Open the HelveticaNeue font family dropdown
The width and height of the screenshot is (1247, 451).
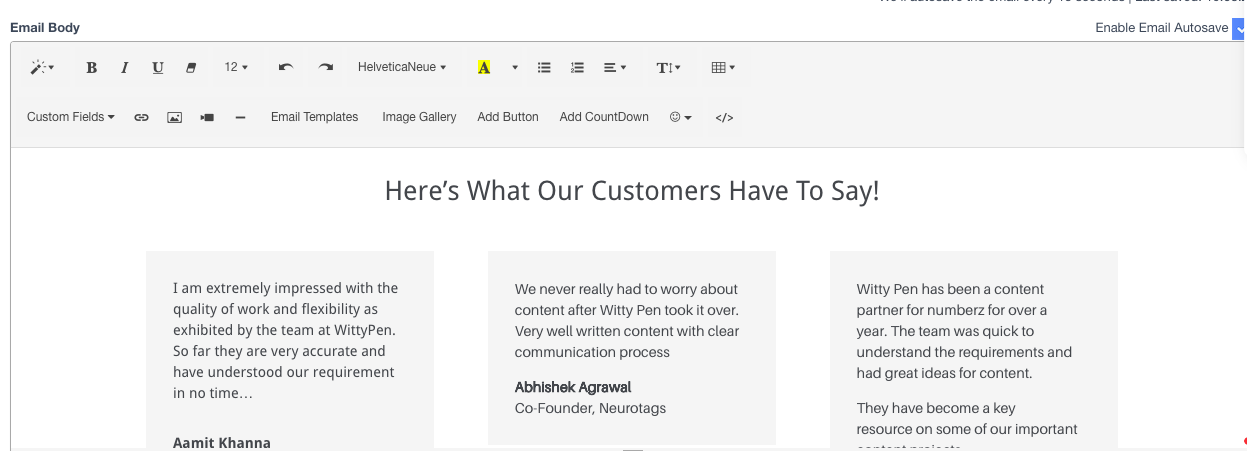402,67
